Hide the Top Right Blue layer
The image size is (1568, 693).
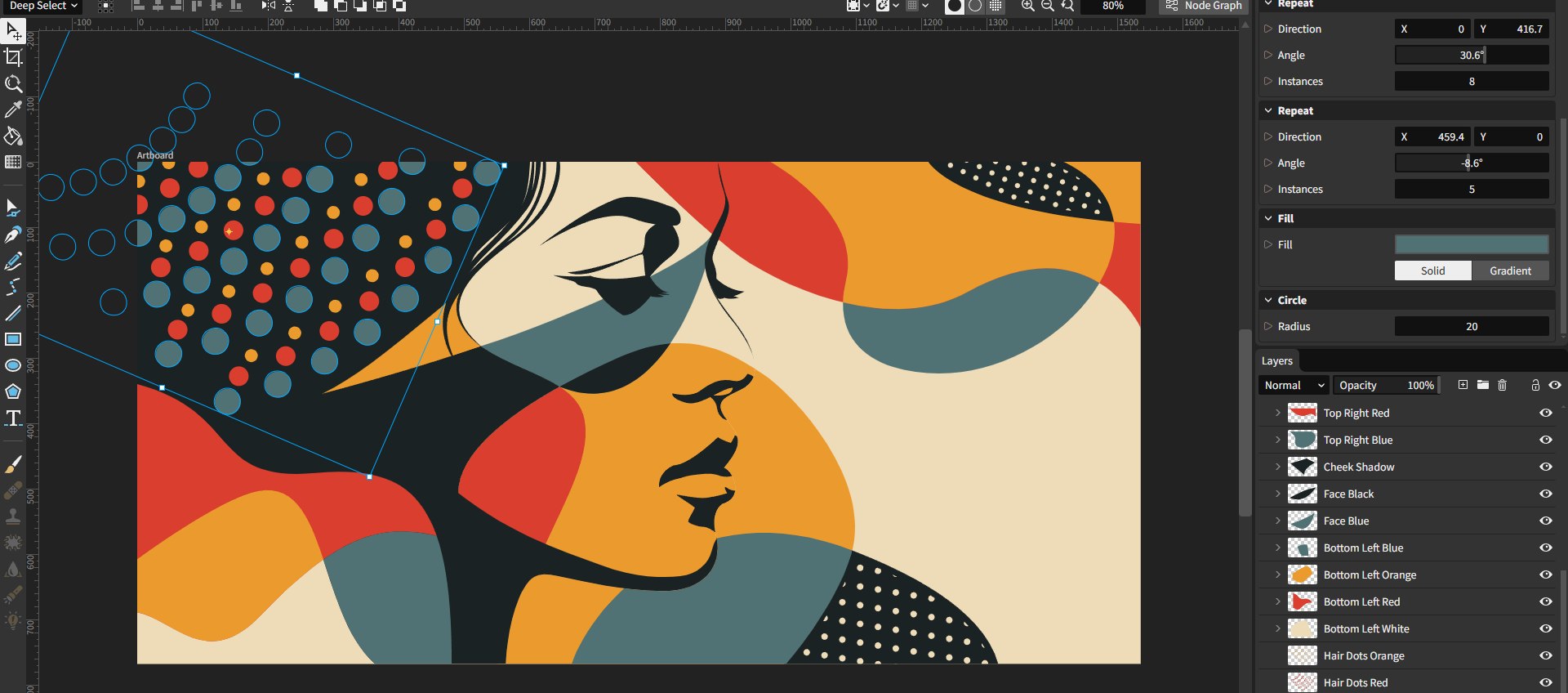click(1545, 440)
